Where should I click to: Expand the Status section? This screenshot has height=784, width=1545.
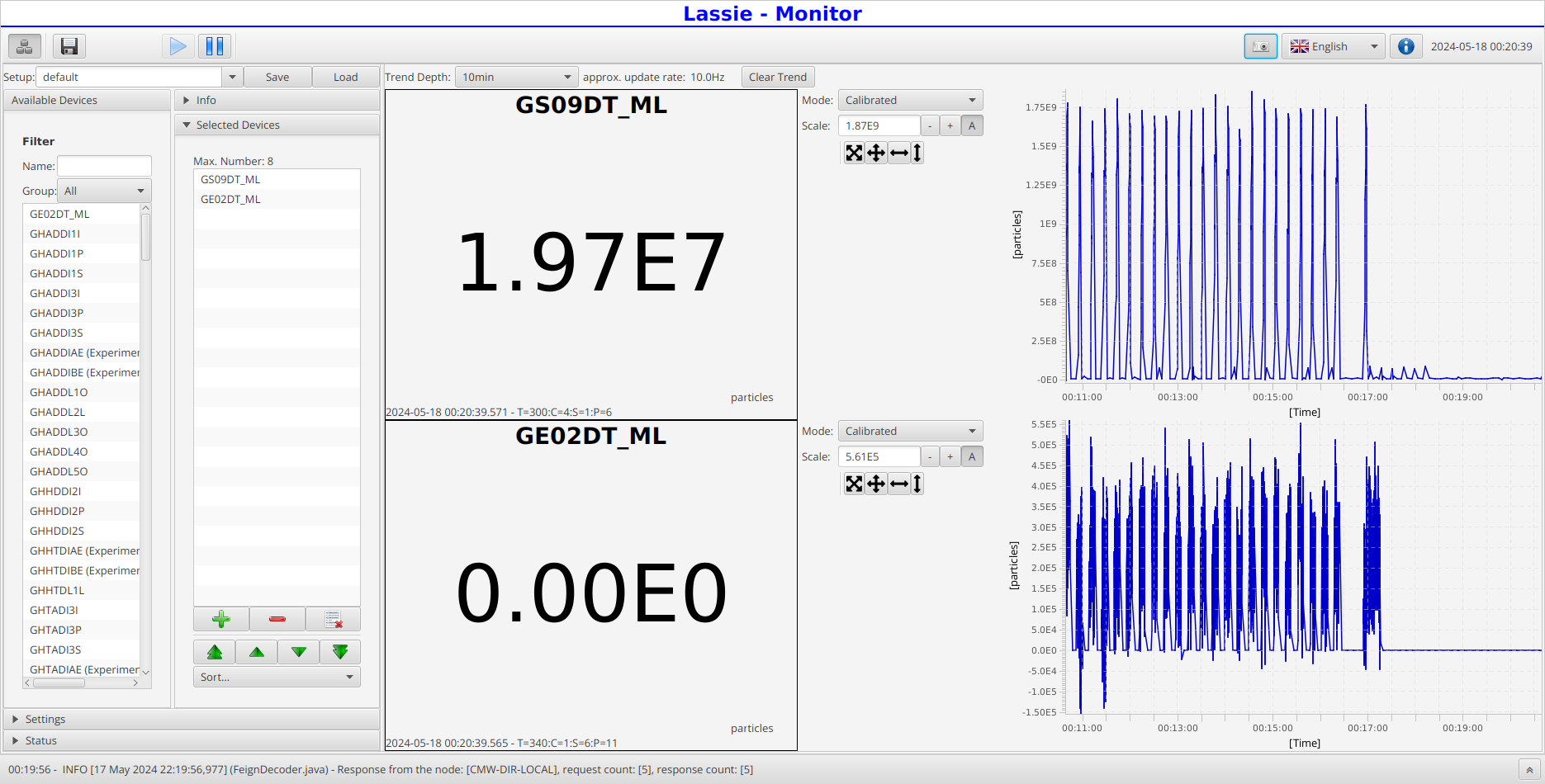[192, 740]
